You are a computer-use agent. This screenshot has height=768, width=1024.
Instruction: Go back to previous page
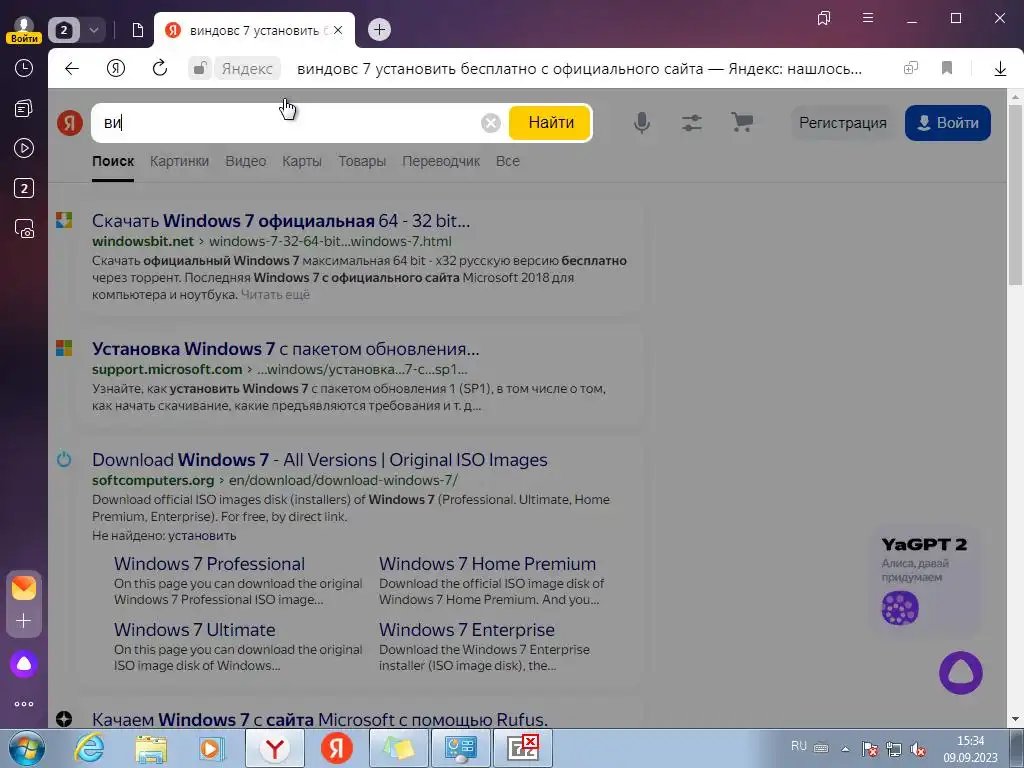click(72, 68)
